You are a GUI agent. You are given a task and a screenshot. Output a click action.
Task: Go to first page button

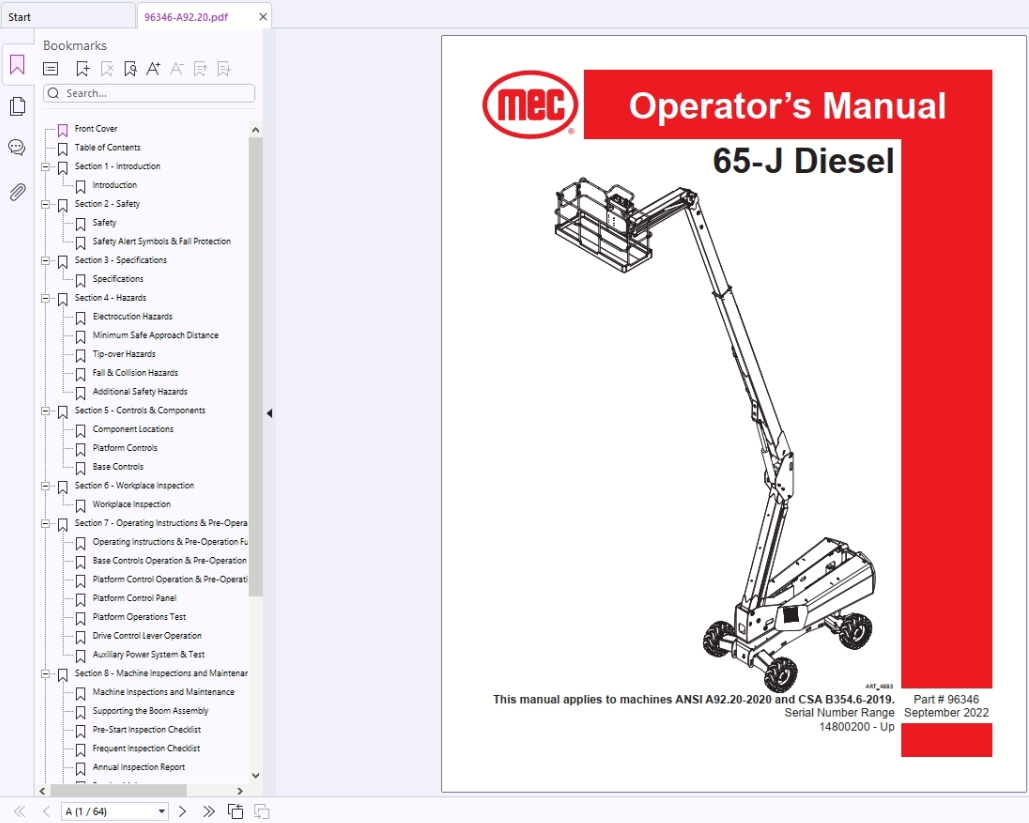tap(20, 812)
